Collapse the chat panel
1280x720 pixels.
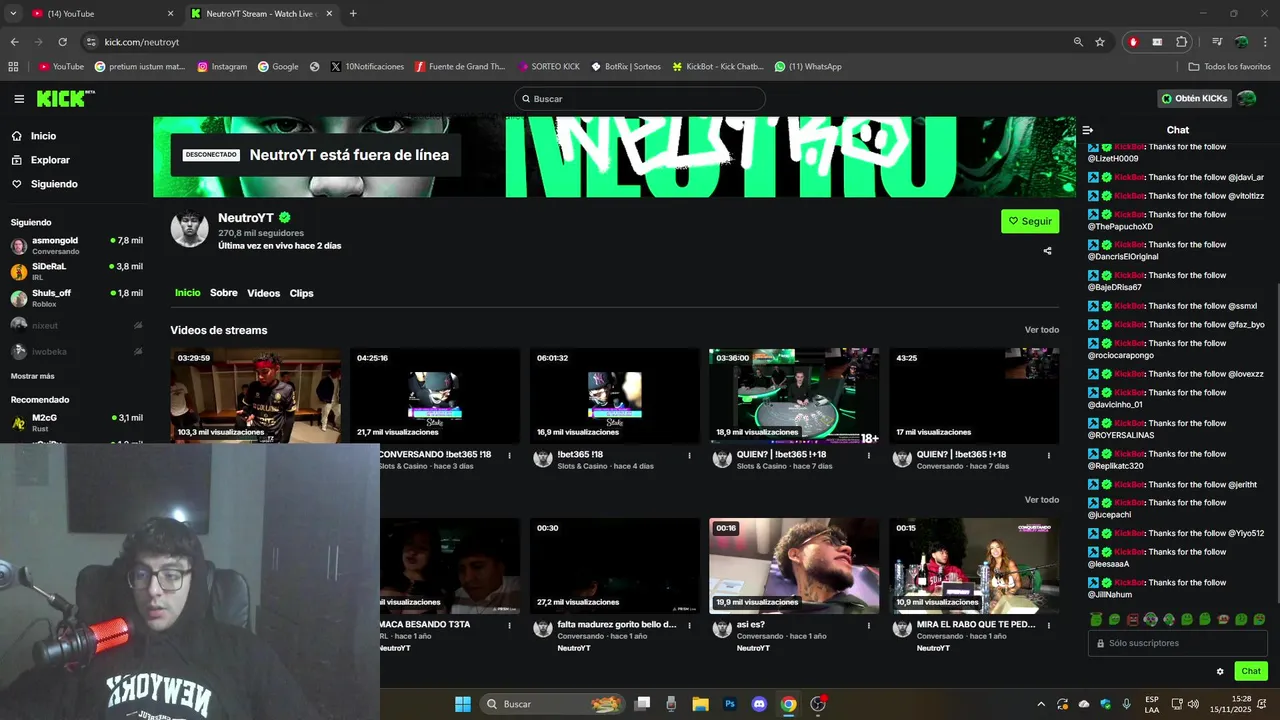click(x=1088, y=130)
